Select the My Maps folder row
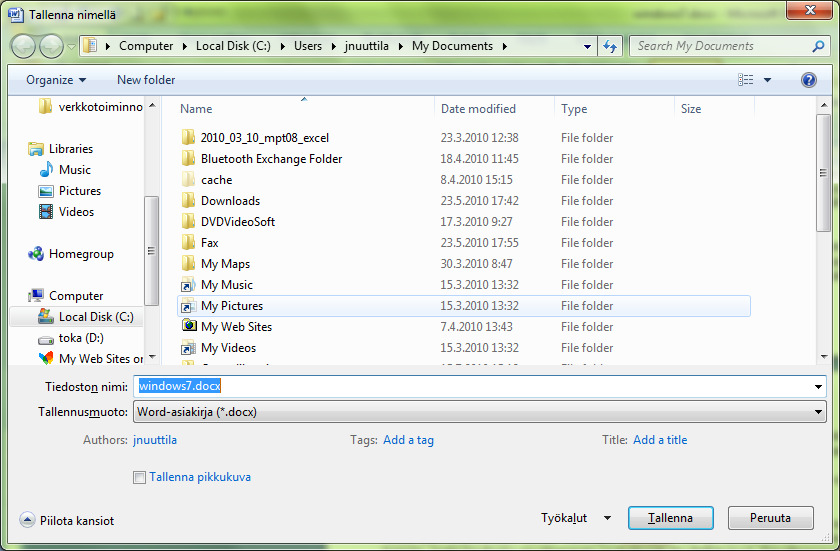This screenshot has width=840, height=551. (463, 263)
